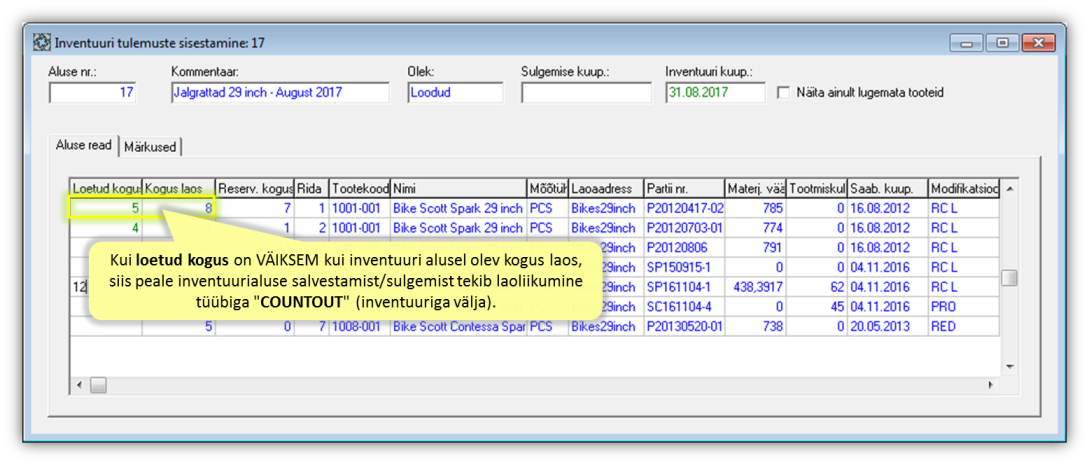
Task: Click the horizontal scrollbar right arrow
Action: (x=990, y=385)
